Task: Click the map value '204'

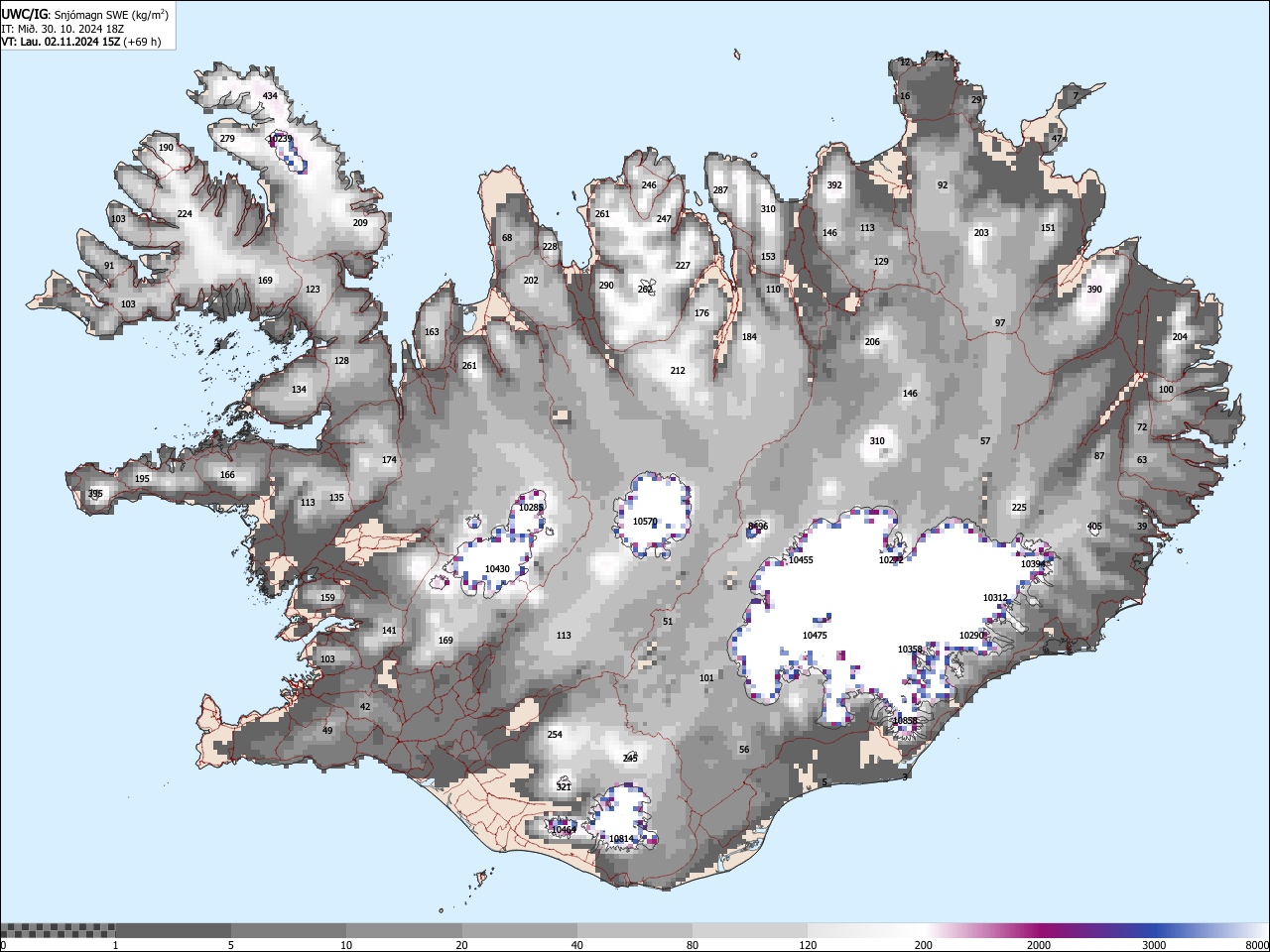Action: click(x=1180, y=337)
